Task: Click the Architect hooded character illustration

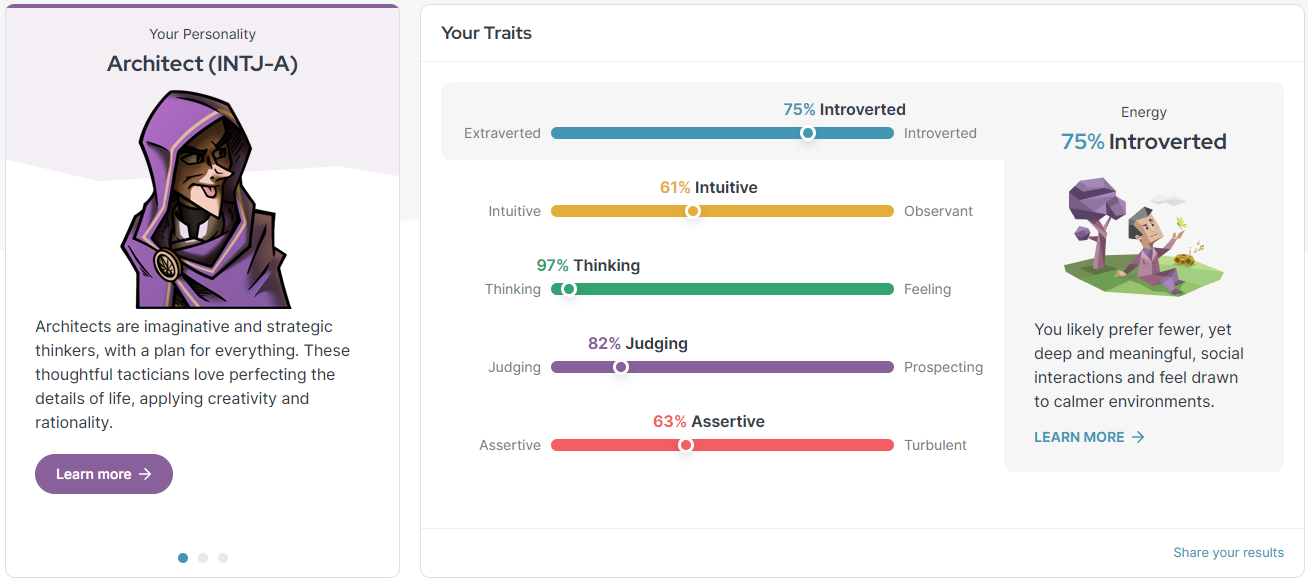Action: point(204,198)
